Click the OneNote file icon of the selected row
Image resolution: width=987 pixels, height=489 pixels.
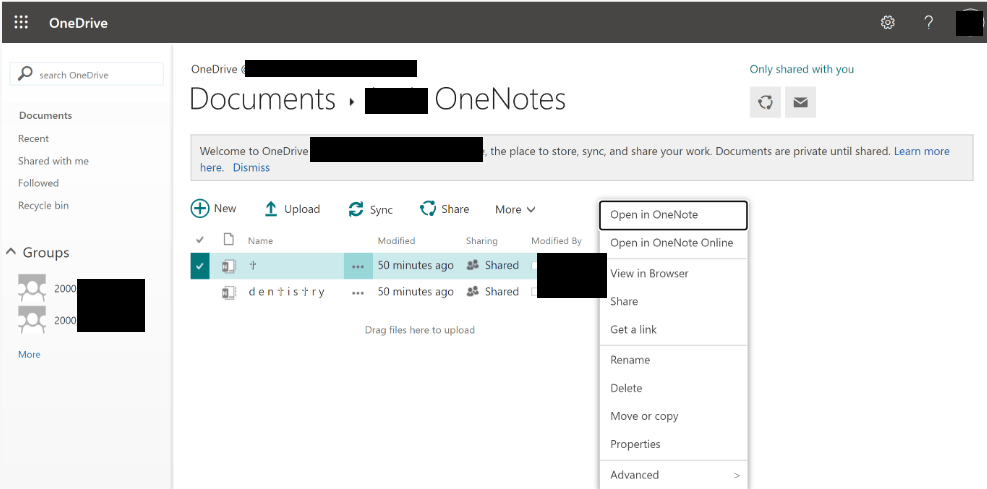tap(228, 266)
